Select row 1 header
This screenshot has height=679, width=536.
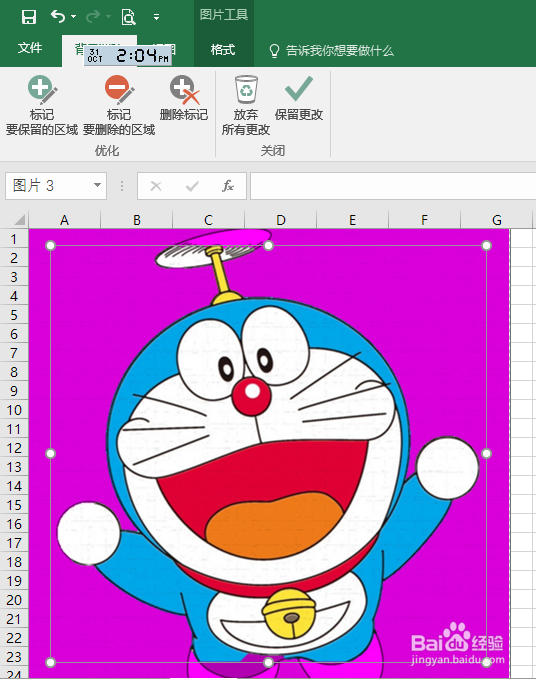14,239
